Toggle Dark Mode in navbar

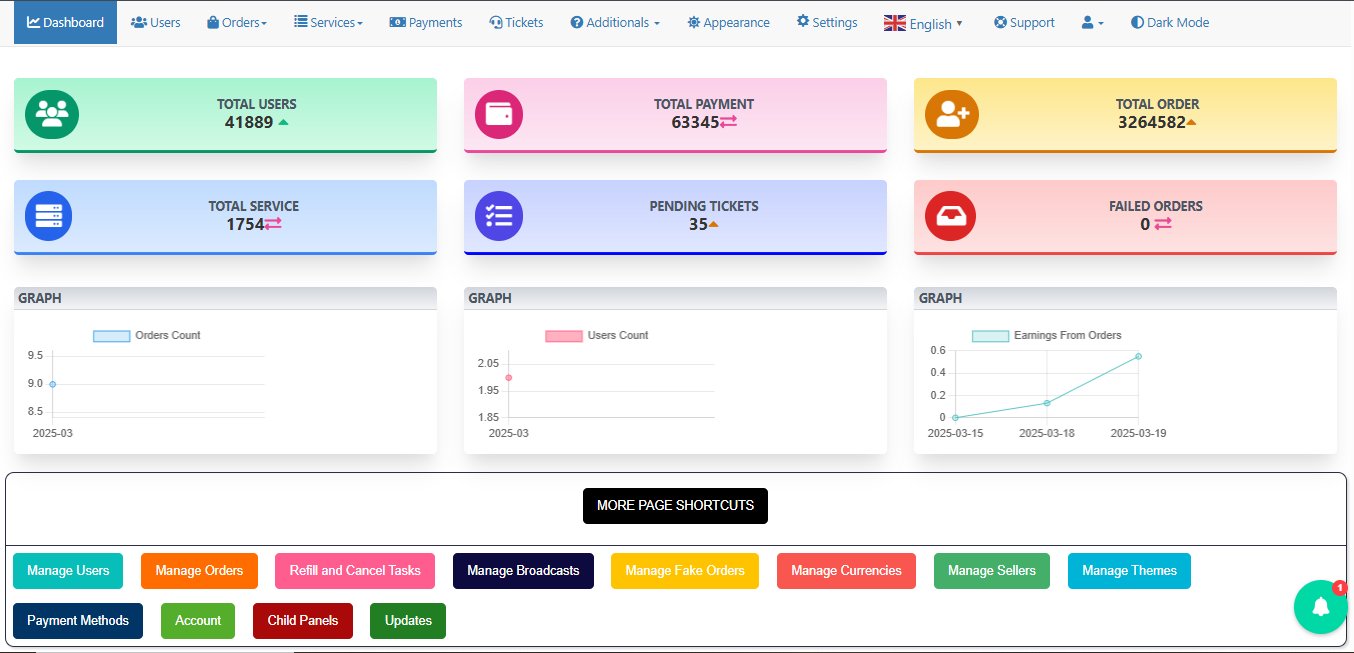[1169, 22]
